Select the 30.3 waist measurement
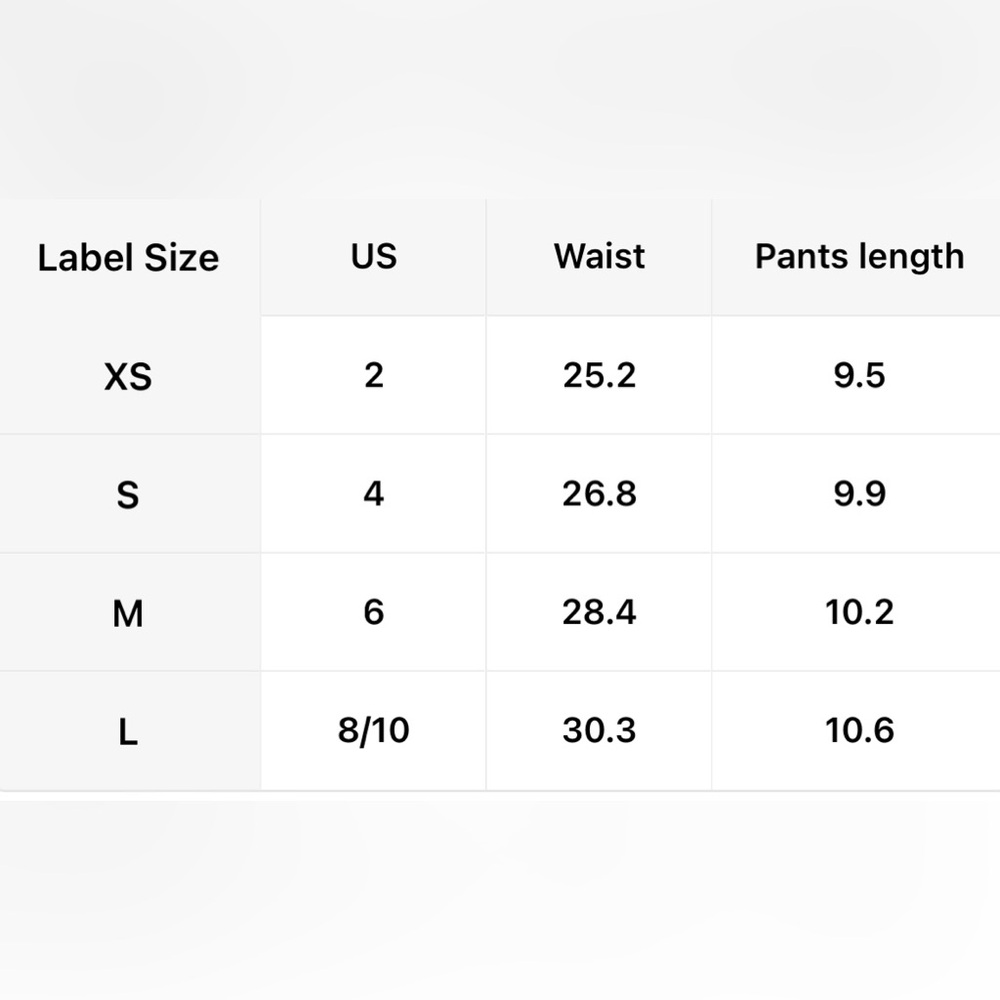The width and height of the screenshot is (1000, 1000). pos(599,730)
